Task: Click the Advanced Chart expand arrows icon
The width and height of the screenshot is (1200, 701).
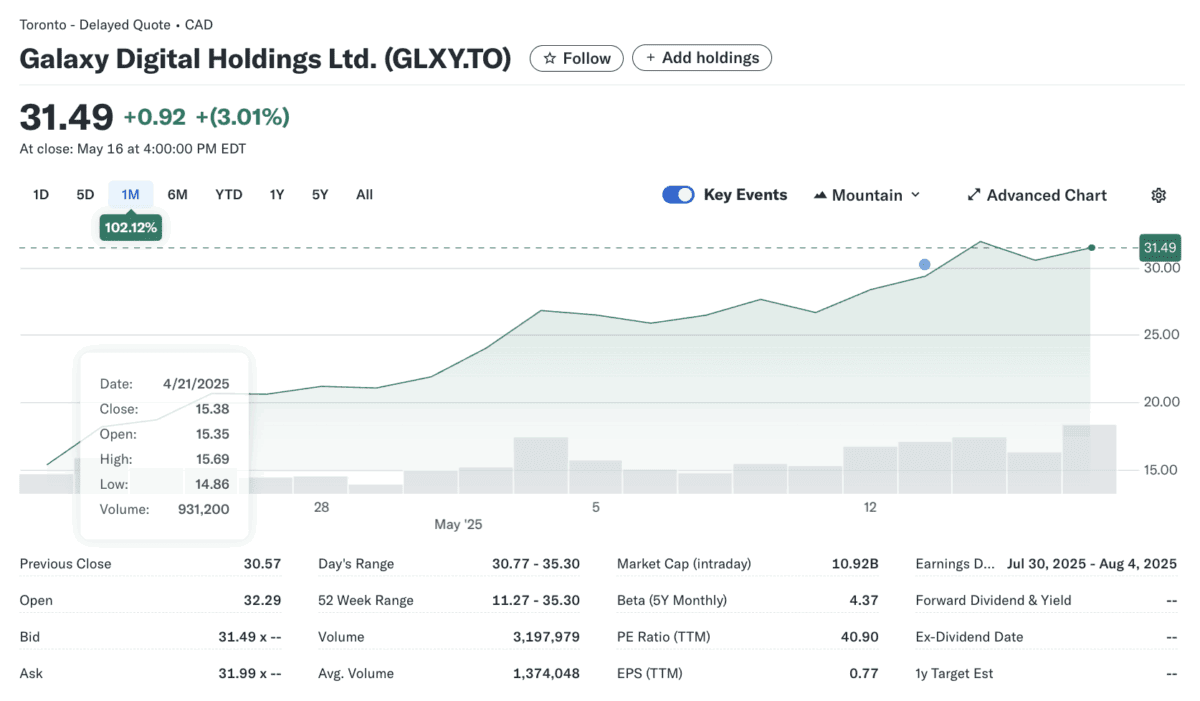Action: coord(974,195)
